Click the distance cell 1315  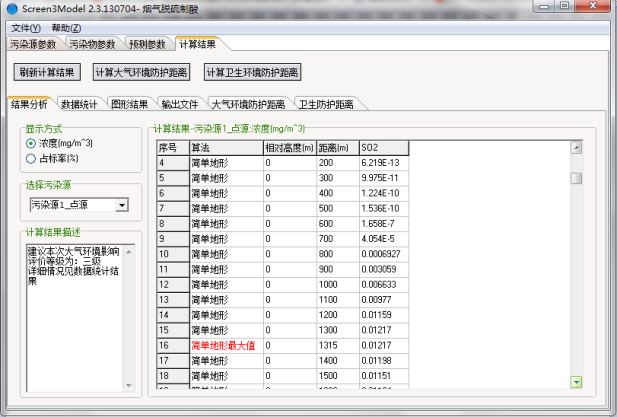point(338,345)
